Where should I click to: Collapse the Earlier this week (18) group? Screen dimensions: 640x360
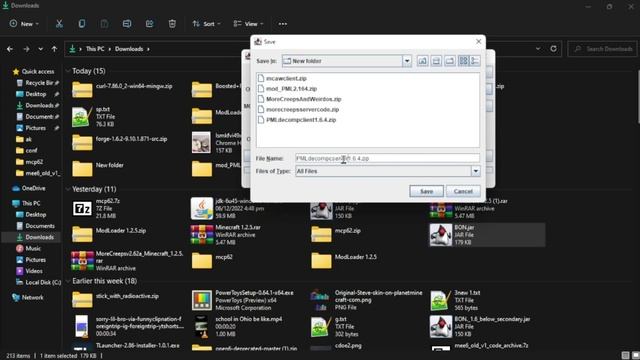coord(68,281)
